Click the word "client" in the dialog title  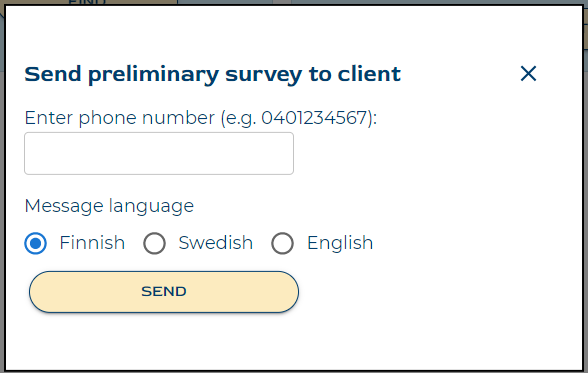pyautogui.click(x=369, y=74)
